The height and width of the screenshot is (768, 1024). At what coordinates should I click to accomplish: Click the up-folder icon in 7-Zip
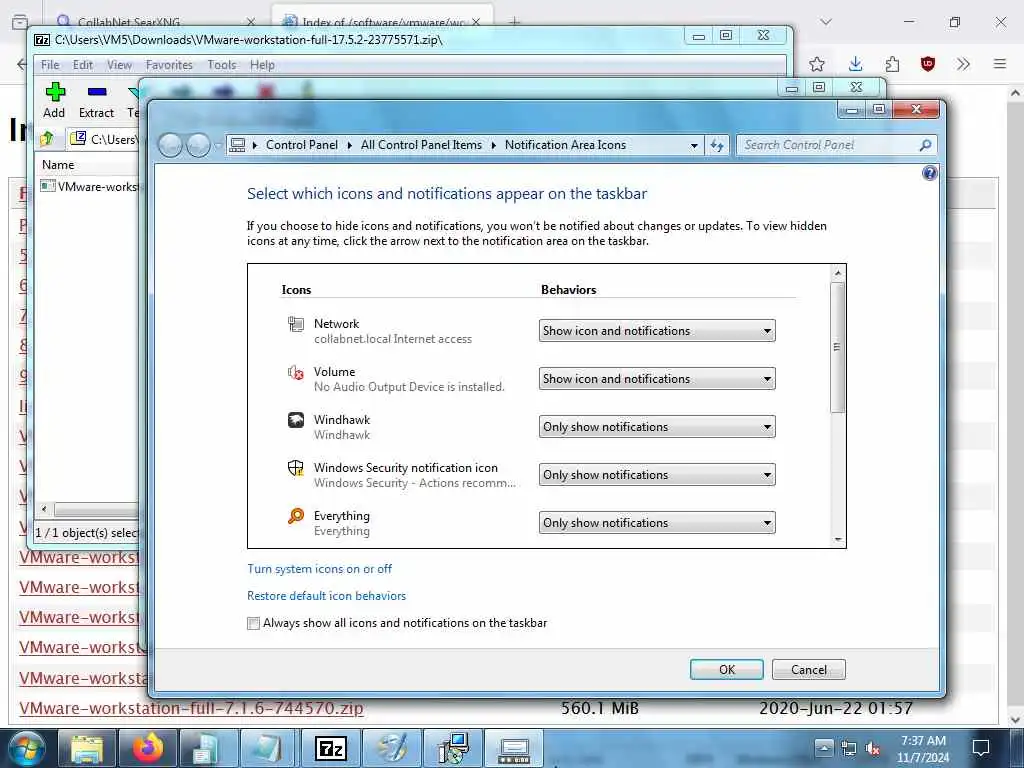click(47, 138)
